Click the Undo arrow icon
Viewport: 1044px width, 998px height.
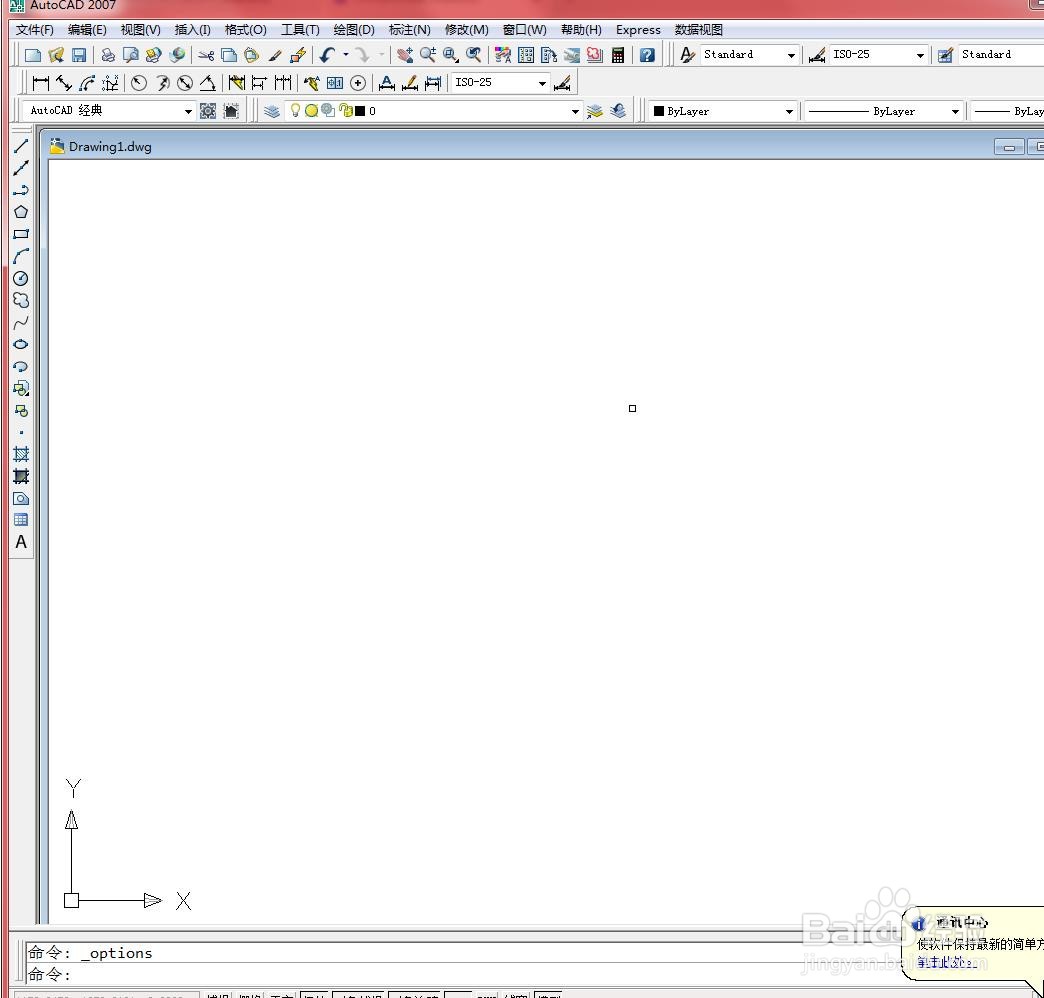point(327,55)
